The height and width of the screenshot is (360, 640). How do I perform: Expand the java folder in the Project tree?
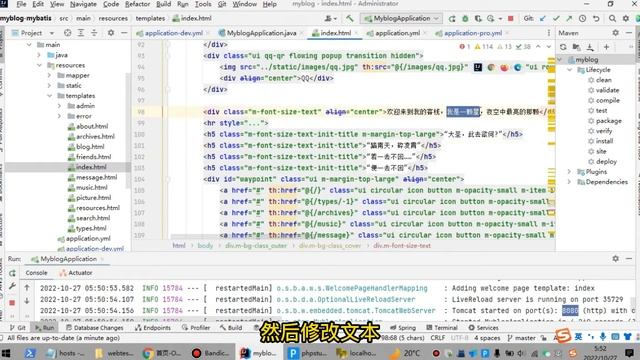pos(39,55)
